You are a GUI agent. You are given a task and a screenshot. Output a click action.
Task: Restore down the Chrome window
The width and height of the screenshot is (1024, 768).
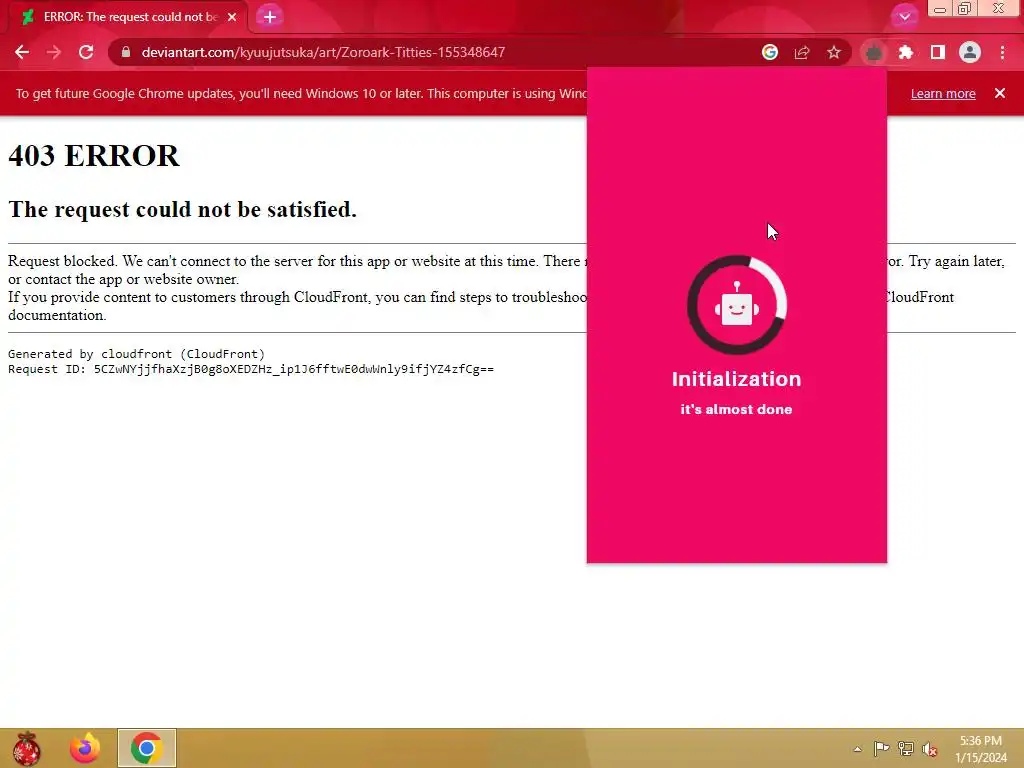[964, 8]
